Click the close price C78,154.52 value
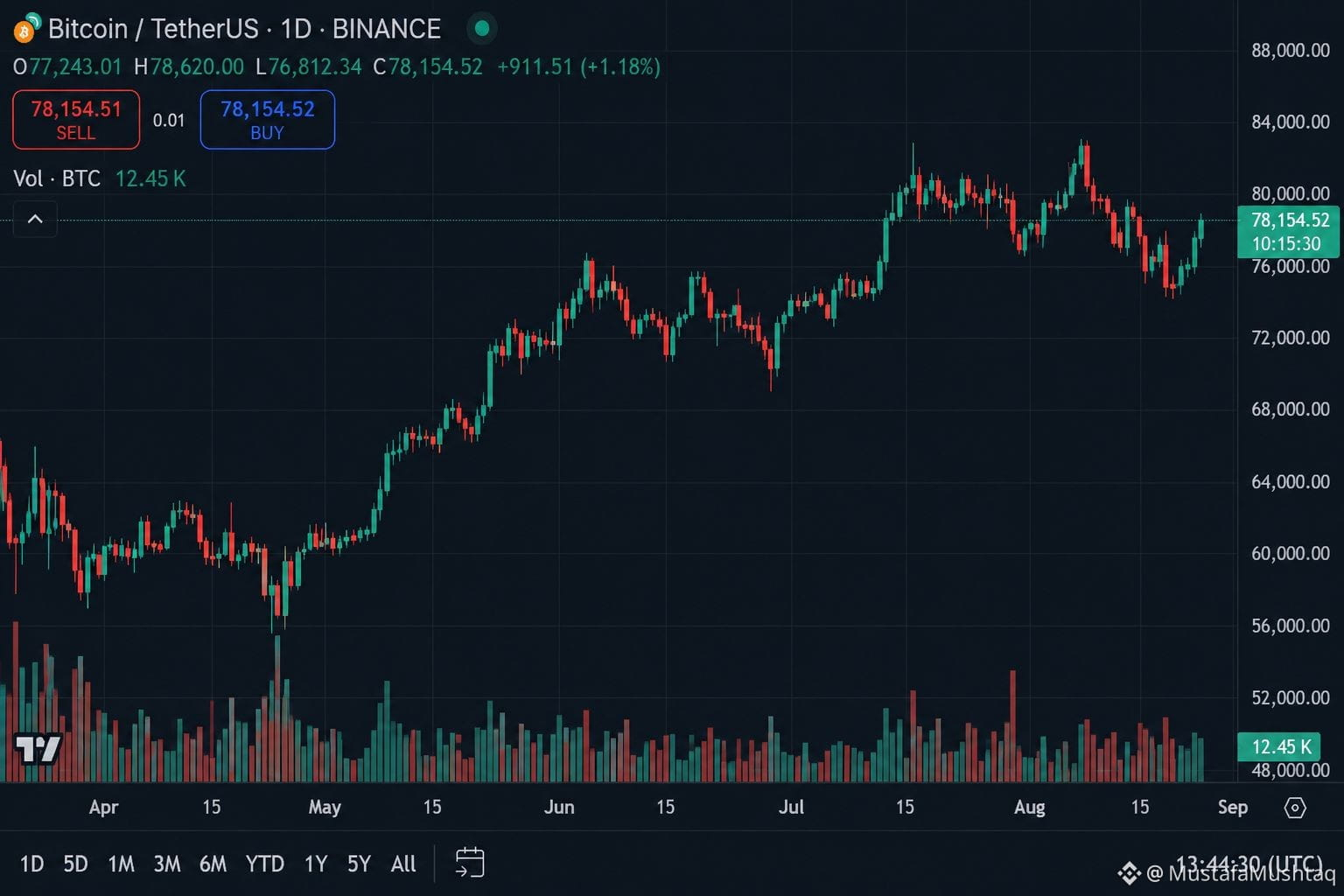 (428, 66)
